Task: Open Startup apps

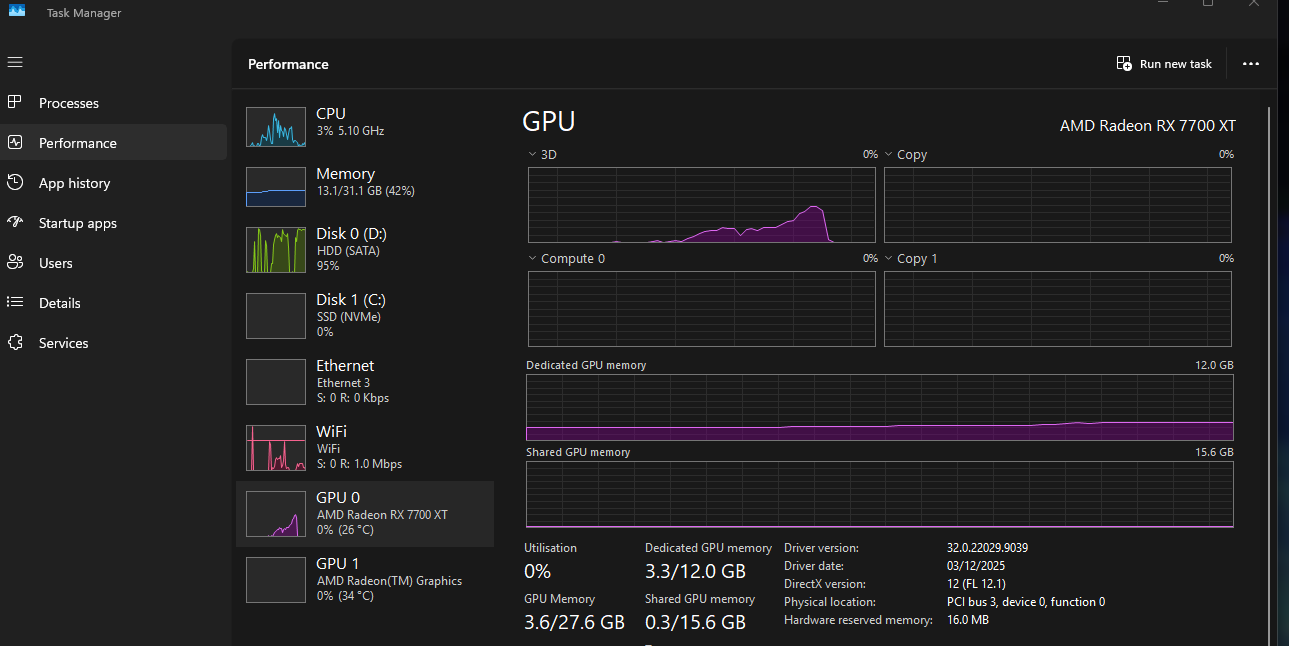Action: click(x=78, y=222)
